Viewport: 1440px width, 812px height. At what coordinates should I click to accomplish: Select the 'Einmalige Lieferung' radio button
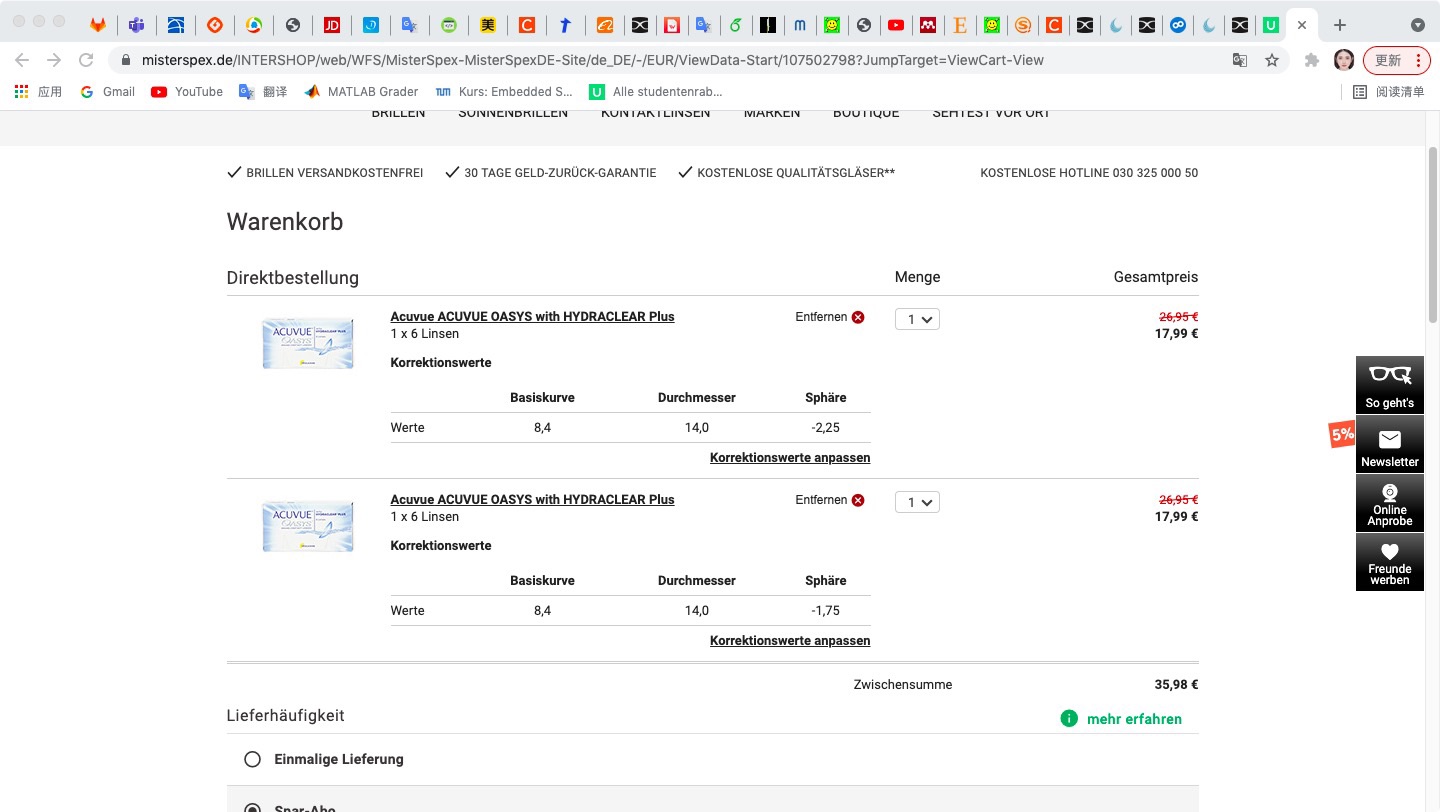[252, 759]
